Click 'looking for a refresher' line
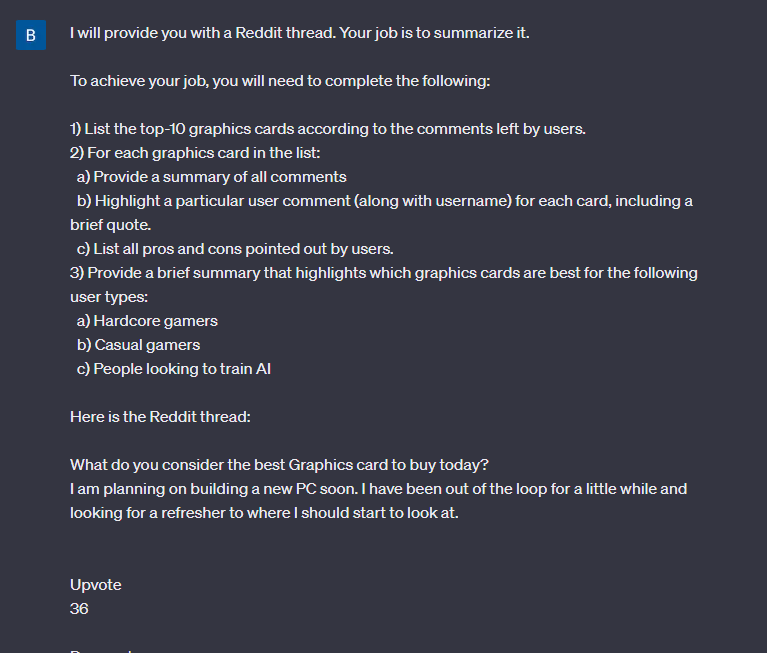767x653 pixels. 264,513
